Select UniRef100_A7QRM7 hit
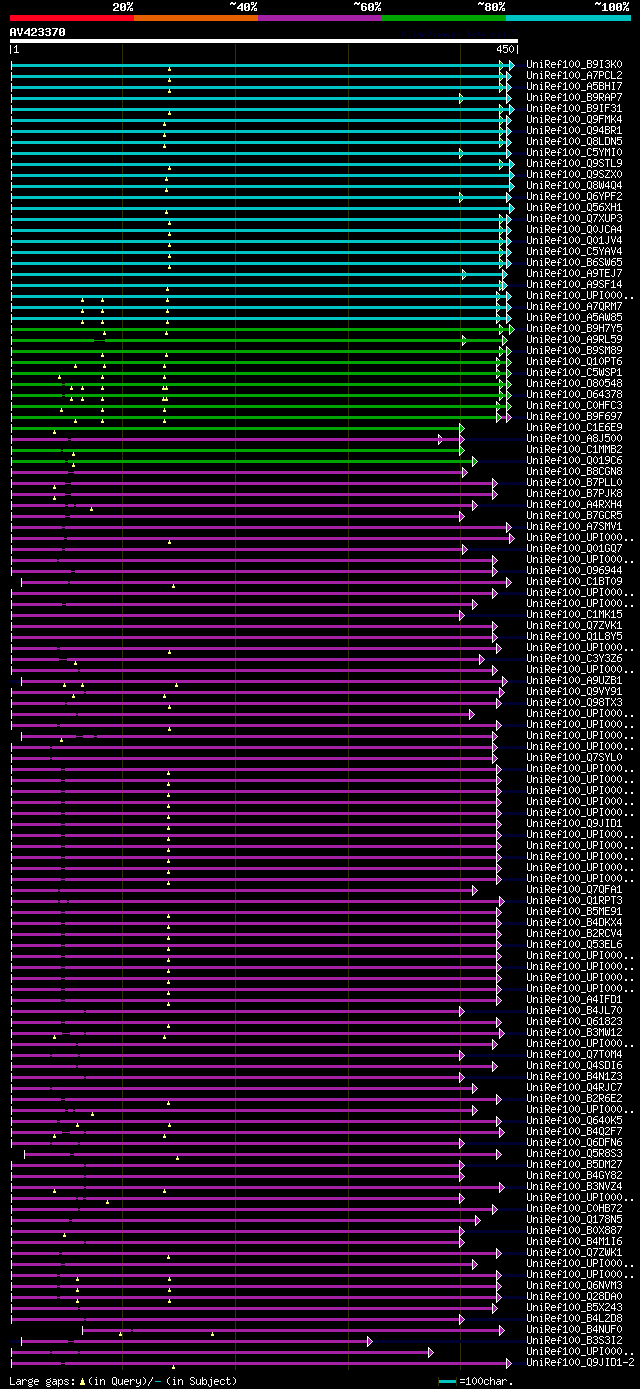The image size is (640, 1389). tap(575, 307)
